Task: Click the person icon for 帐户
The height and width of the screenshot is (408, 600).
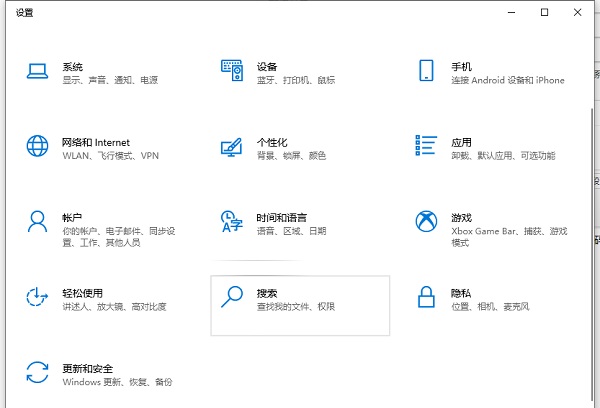Action: click(37, 222)
